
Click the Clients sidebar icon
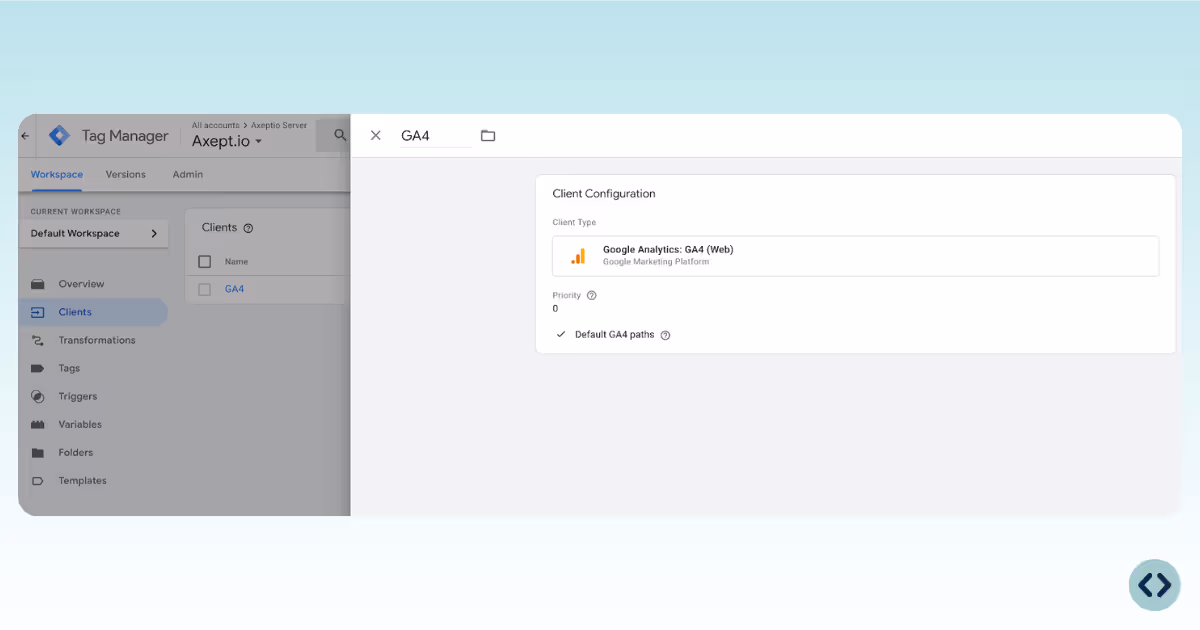click(x=38, y=312)
